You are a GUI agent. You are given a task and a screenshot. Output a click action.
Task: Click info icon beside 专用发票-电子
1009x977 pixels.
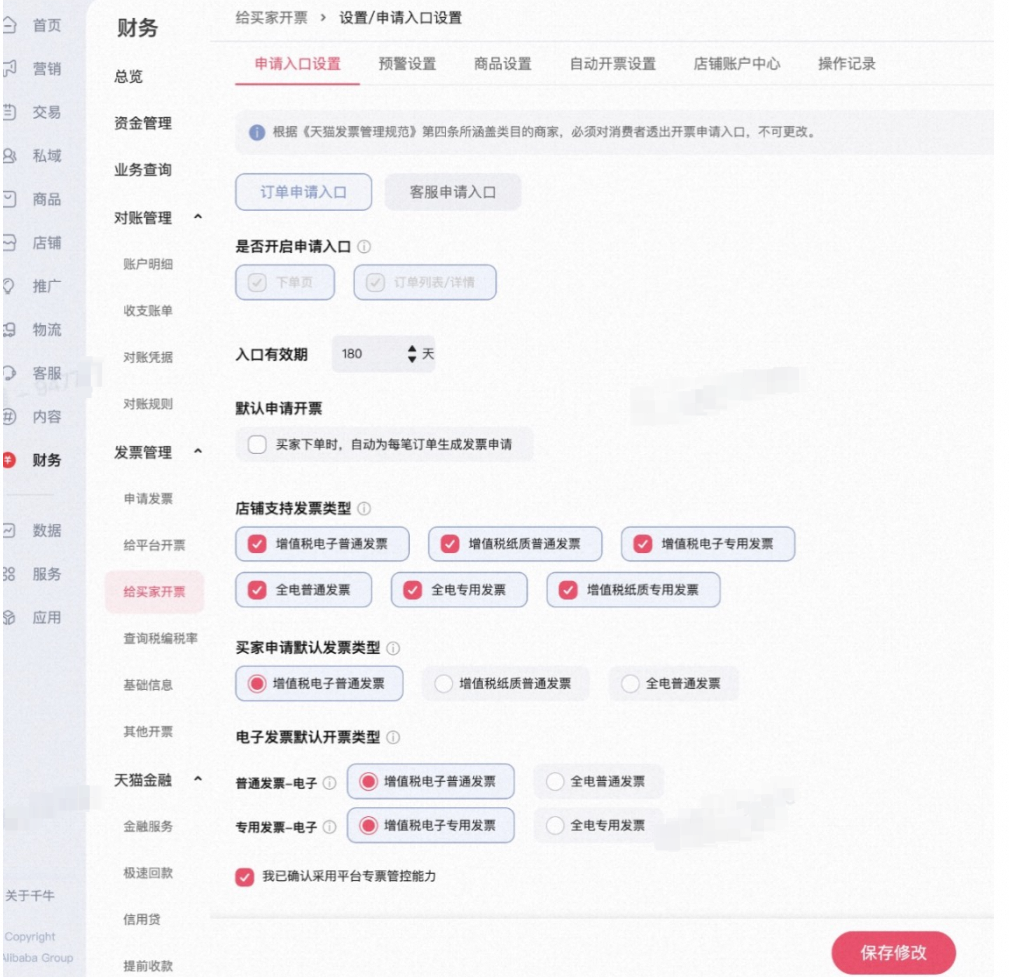pos(329,826)
